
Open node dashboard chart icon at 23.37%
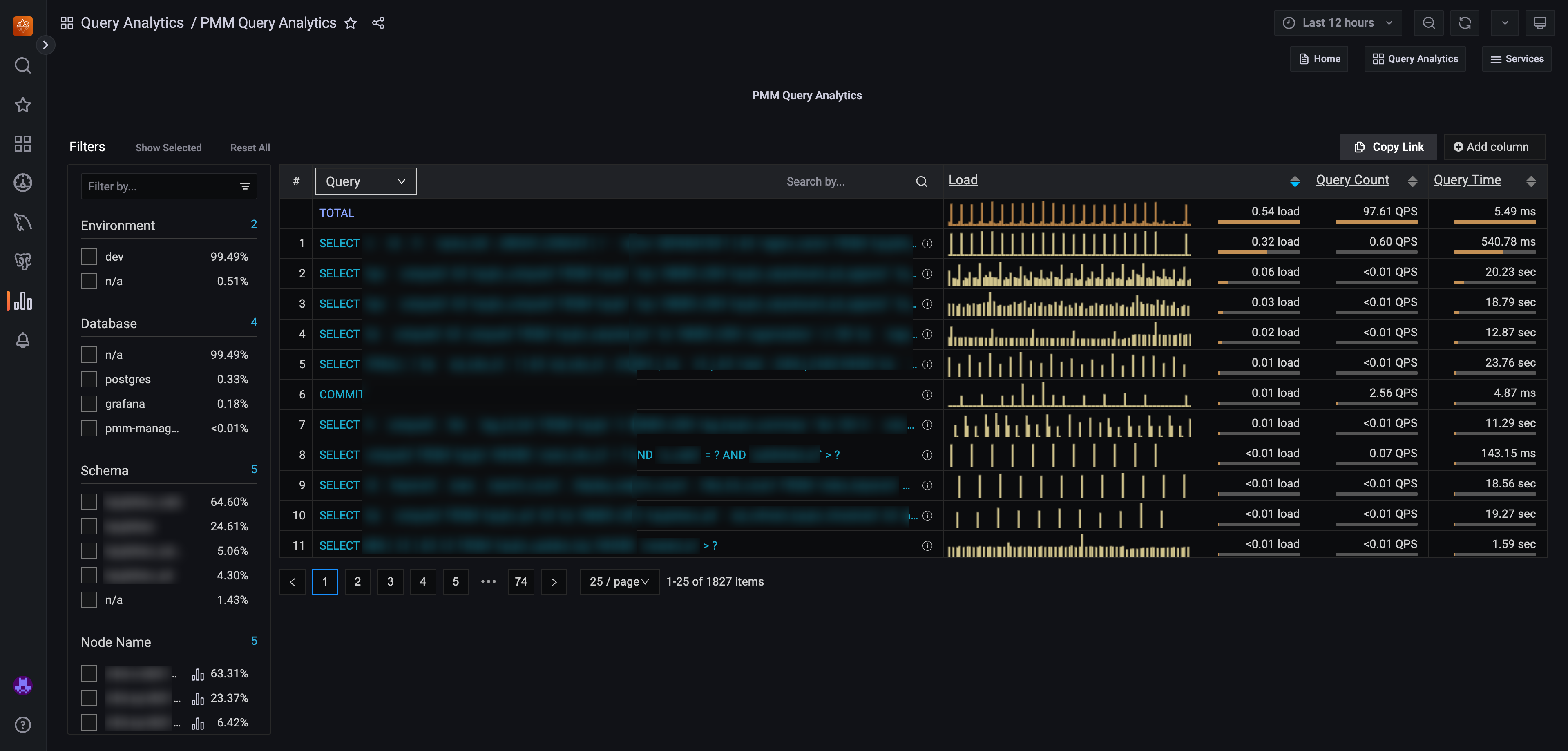[x=197, y=699]
